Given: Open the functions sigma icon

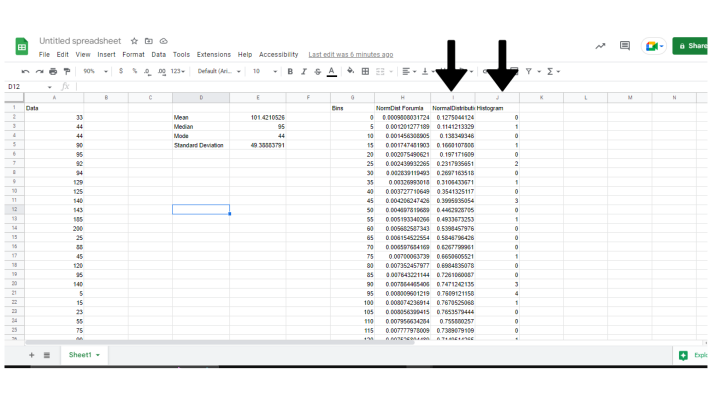Looking at the screenshot, I should tap(550, 71).
